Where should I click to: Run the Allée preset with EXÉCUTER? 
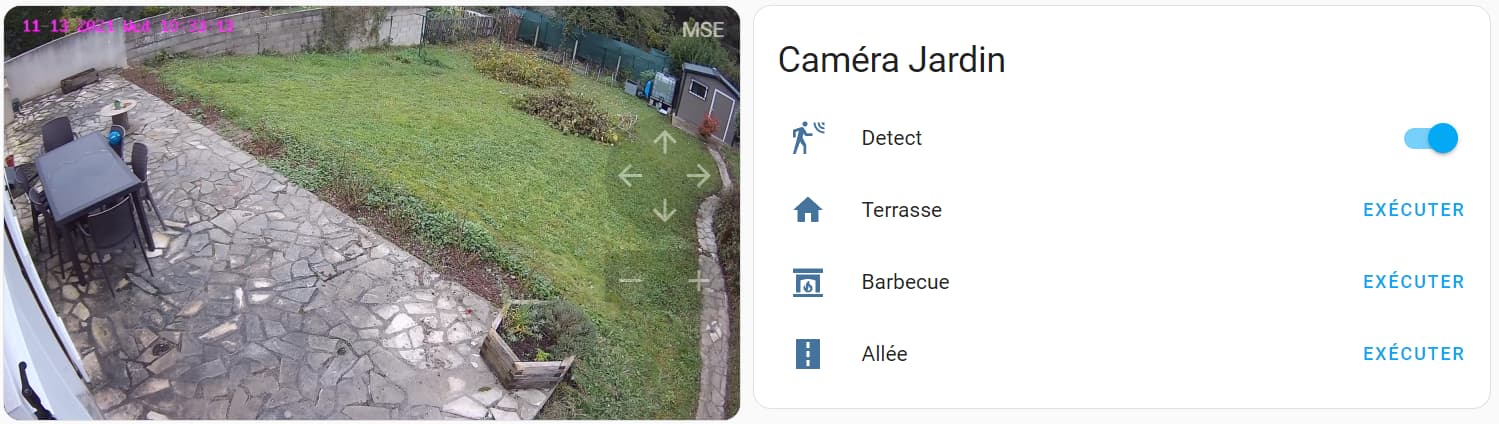tap(1414, 354)
